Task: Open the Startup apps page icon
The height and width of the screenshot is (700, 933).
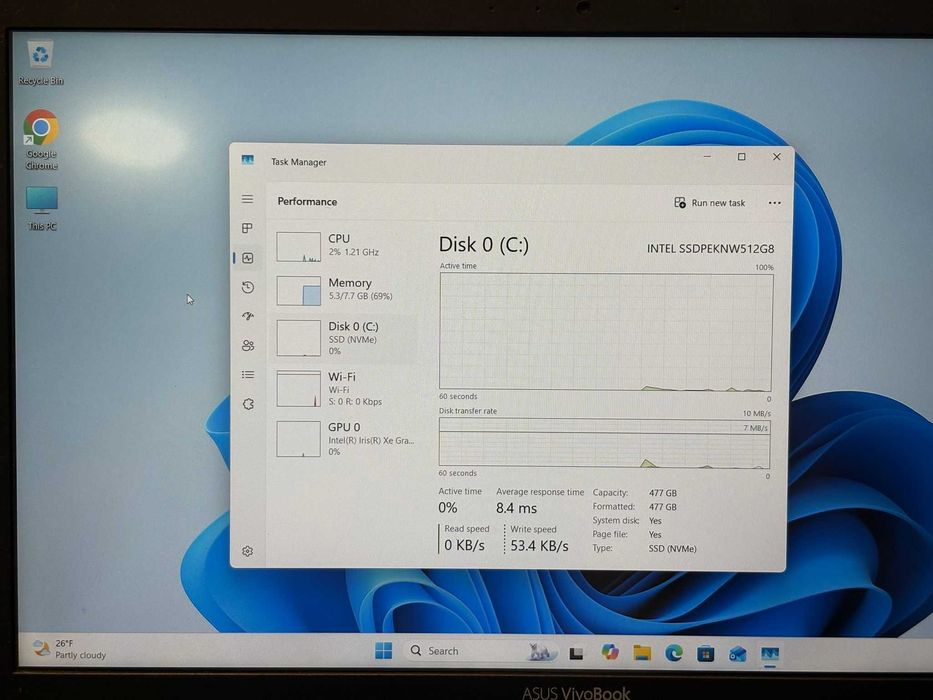Action: [248, 316]
